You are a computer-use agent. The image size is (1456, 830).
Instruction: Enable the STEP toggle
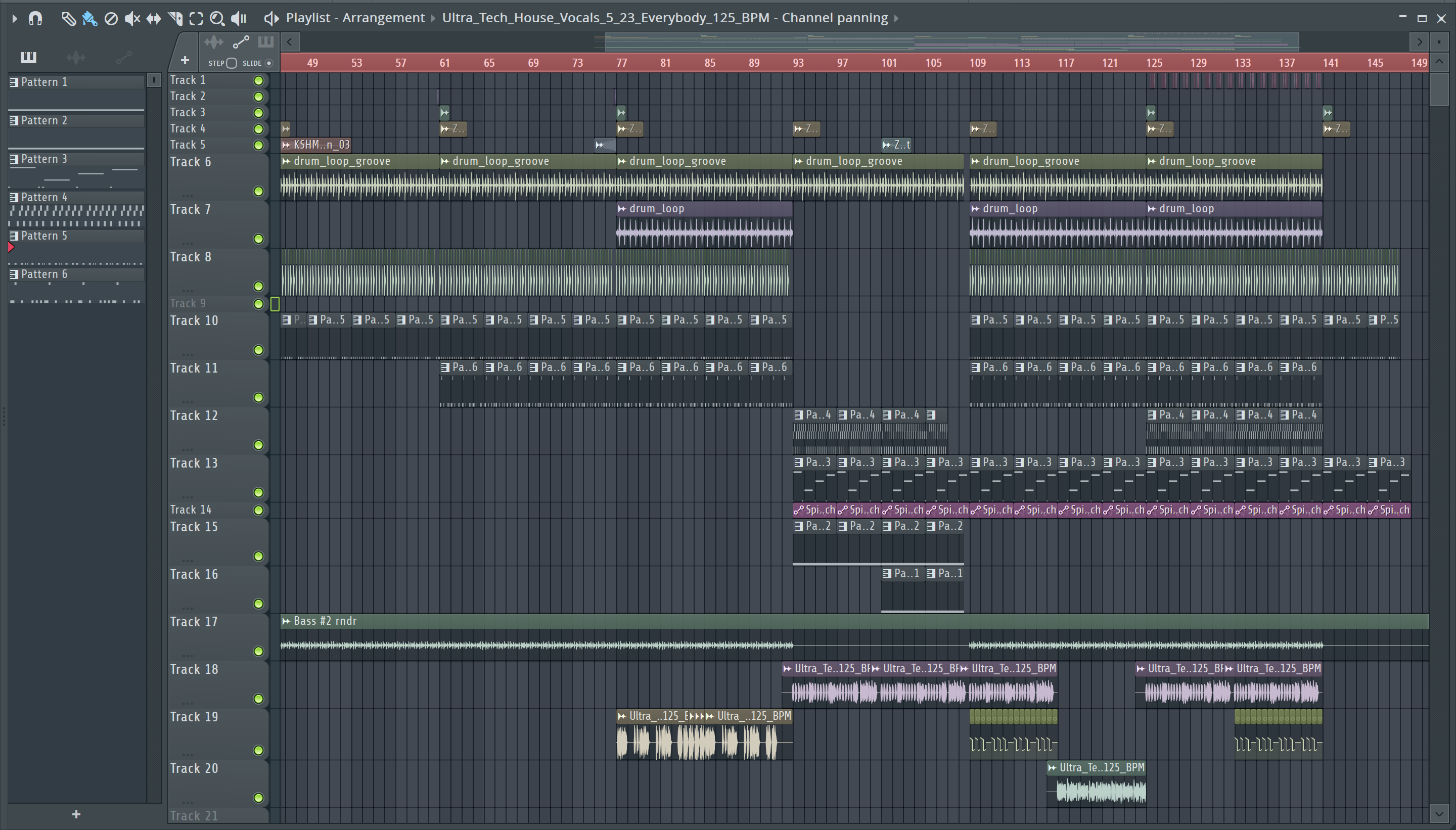point(232,63)
